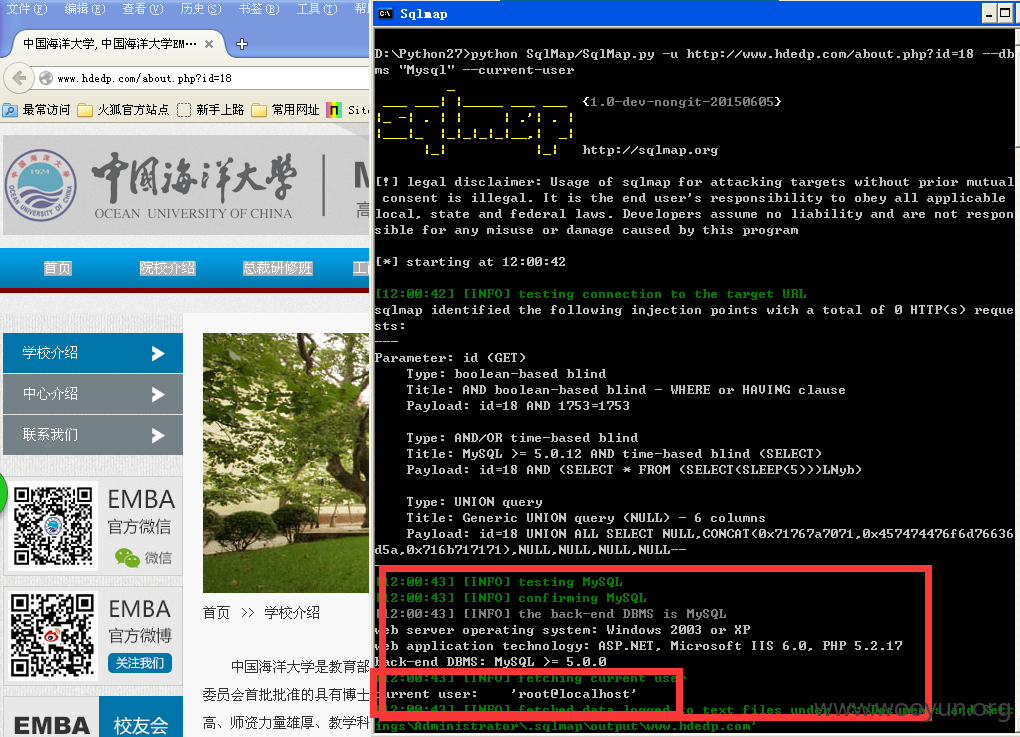Viewport: 1020px width, 737px height.
Task: Open the 火狐官方站点 bookmark folder
Action: (124, 110)
